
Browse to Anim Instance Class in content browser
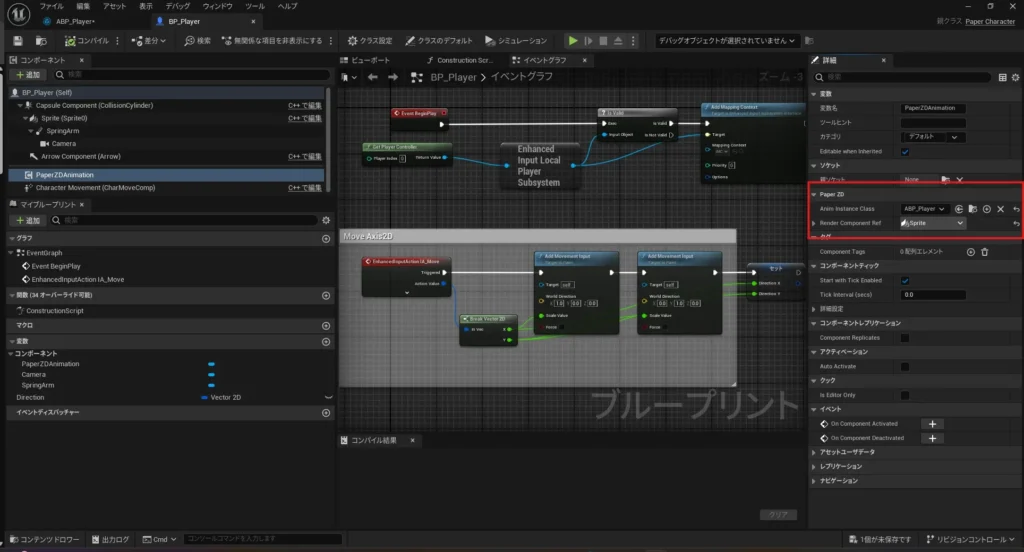(972, 209)
